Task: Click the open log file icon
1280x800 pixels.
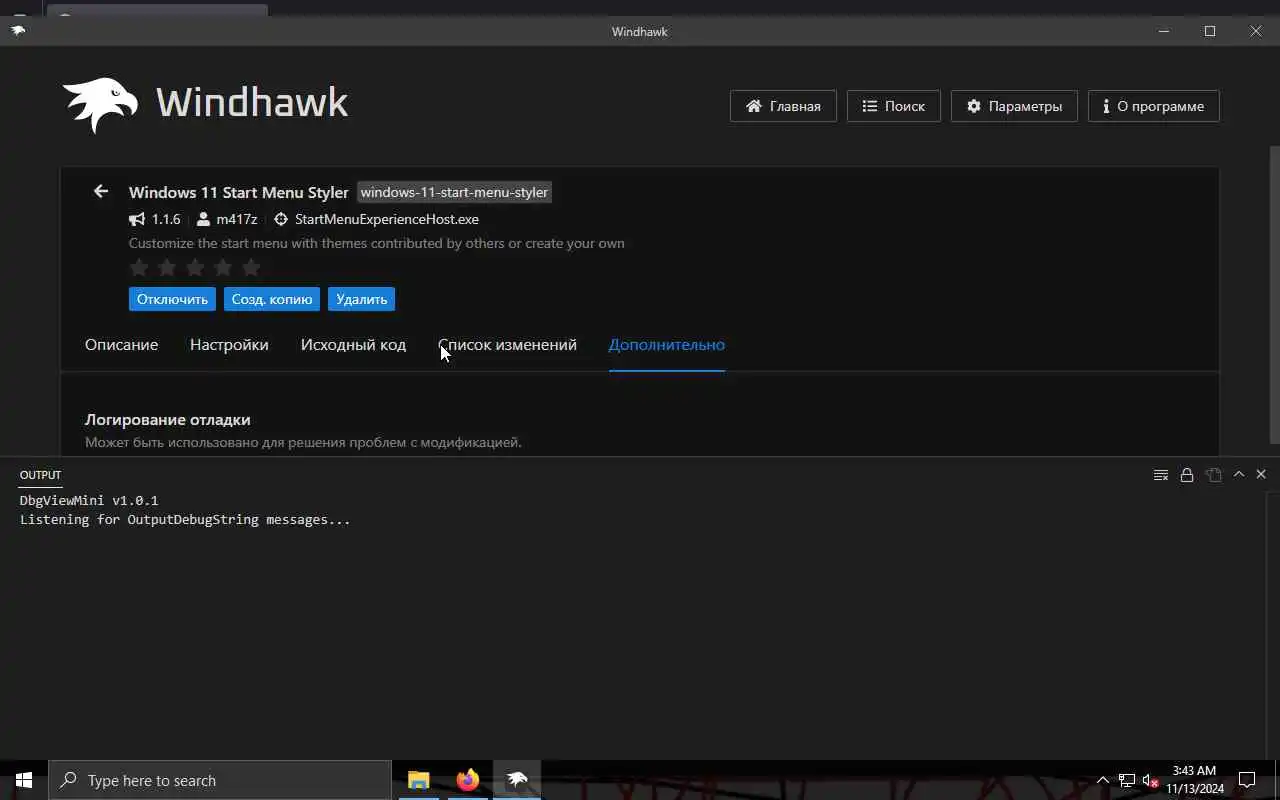Action: 1213,475
